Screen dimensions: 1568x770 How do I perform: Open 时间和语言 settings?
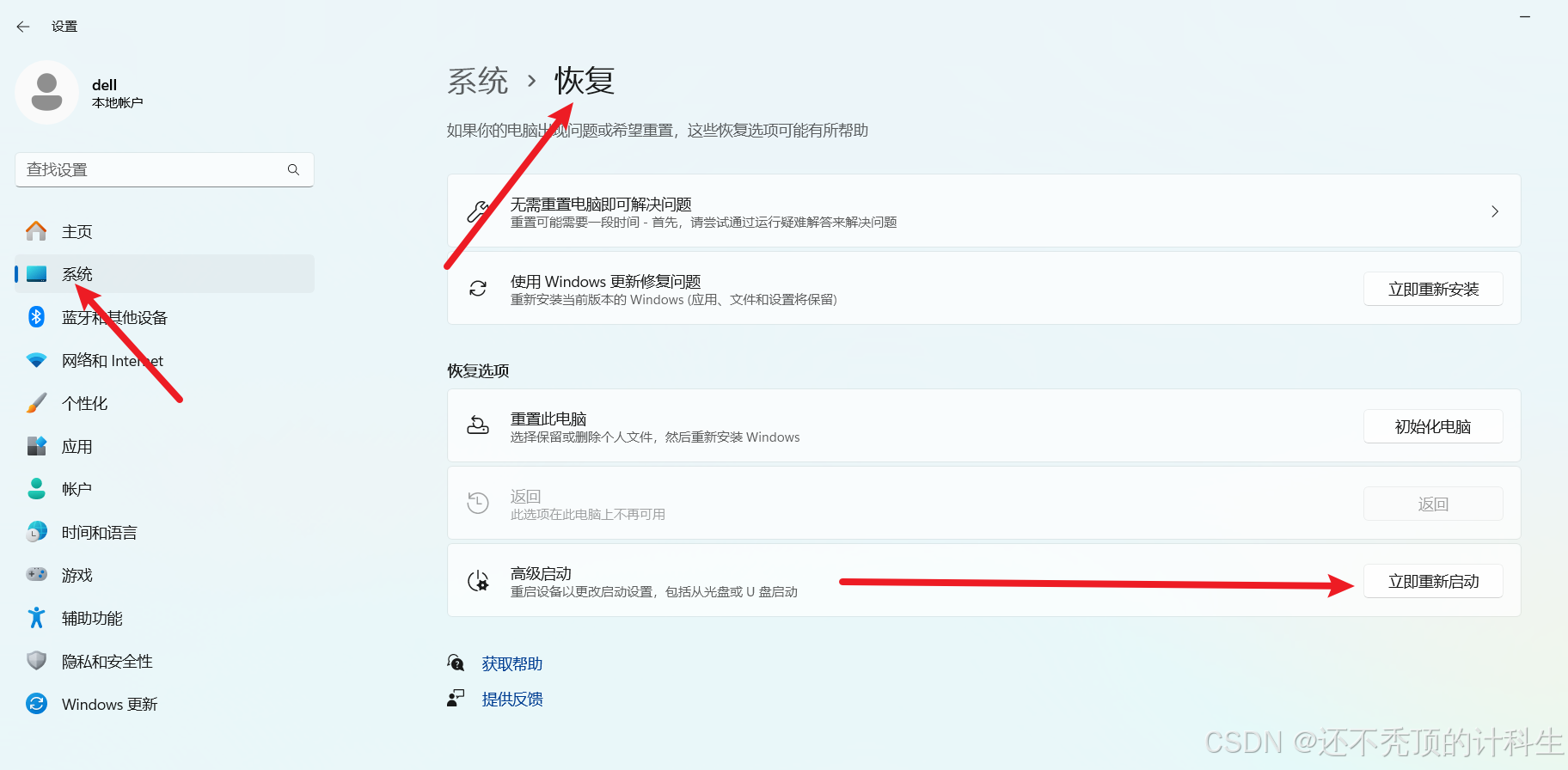(x=164, y=532)
